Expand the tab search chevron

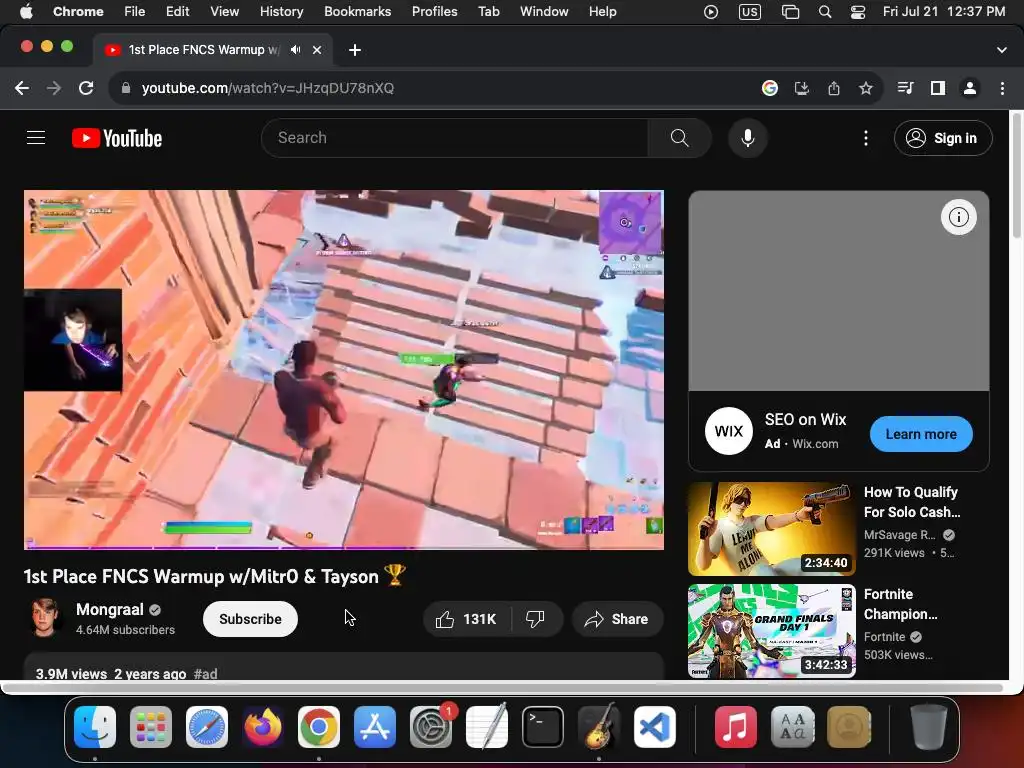(x=1002, y=50)
